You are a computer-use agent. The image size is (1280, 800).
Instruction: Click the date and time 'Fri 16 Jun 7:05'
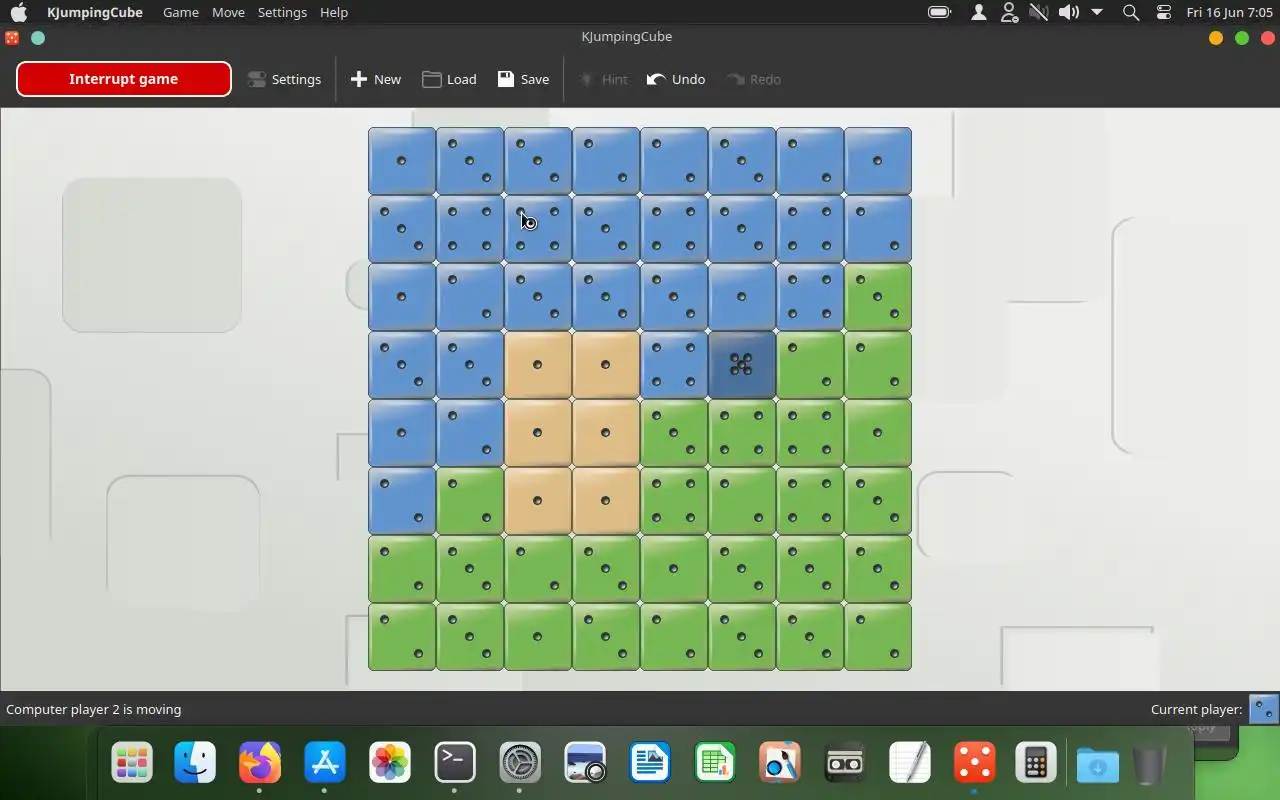(x=1229, y=12)
